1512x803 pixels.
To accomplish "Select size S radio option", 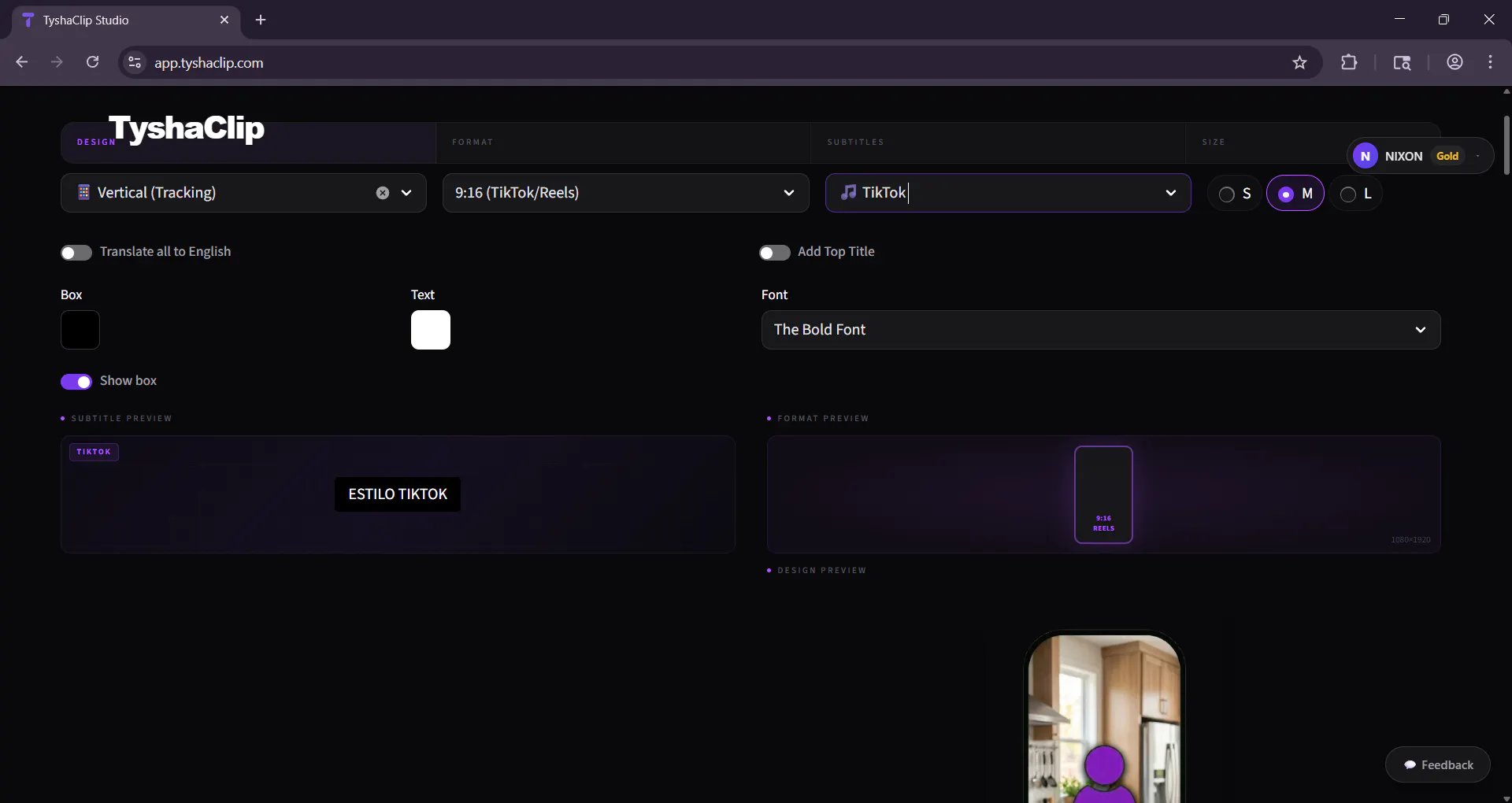I will pyautogui.click(x=1235, y=194).
